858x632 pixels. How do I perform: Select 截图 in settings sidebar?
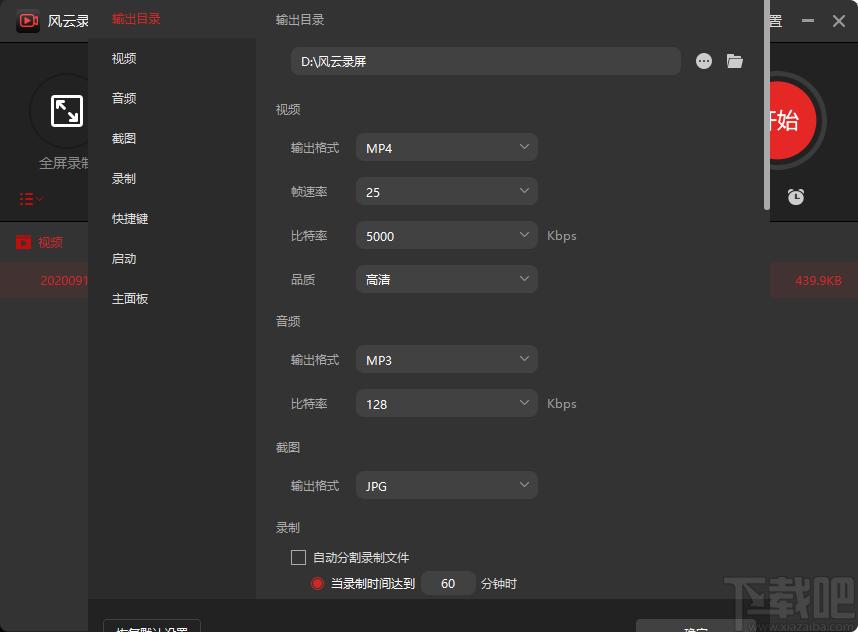(124, 138)
